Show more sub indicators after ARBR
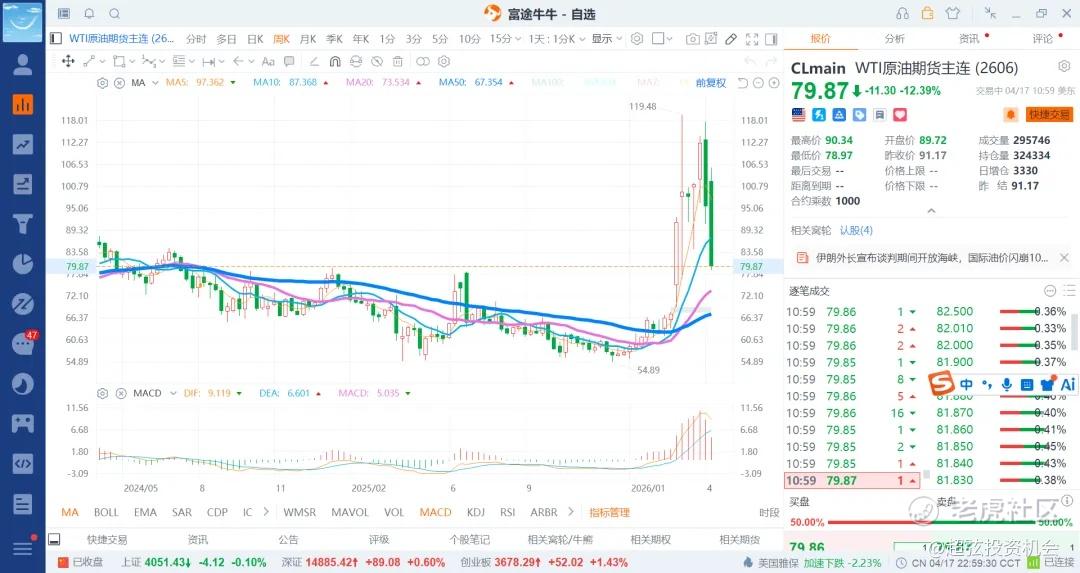This screenshot has height=573, width=1080. point(570,512)
